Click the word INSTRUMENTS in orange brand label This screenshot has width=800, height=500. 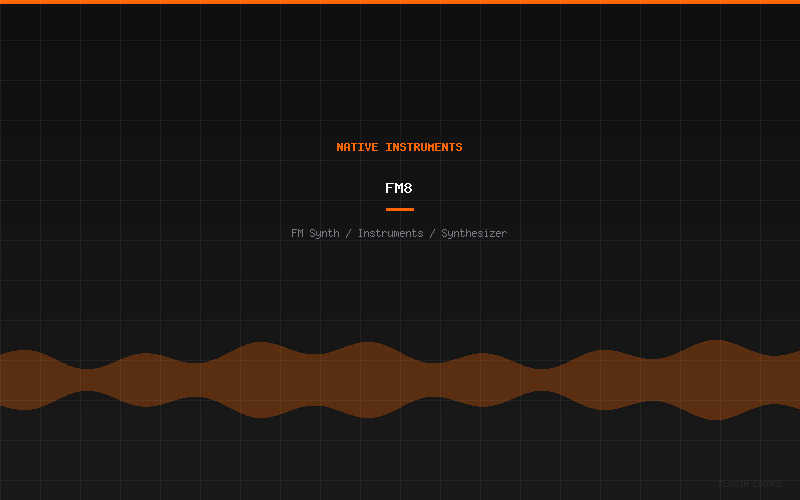tap(424, 147)
